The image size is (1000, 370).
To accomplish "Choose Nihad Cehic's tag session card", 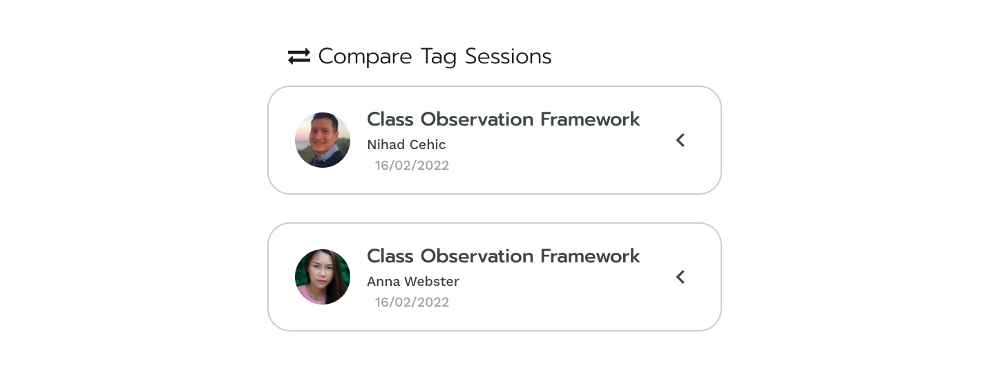I will [x=494, y=140].
